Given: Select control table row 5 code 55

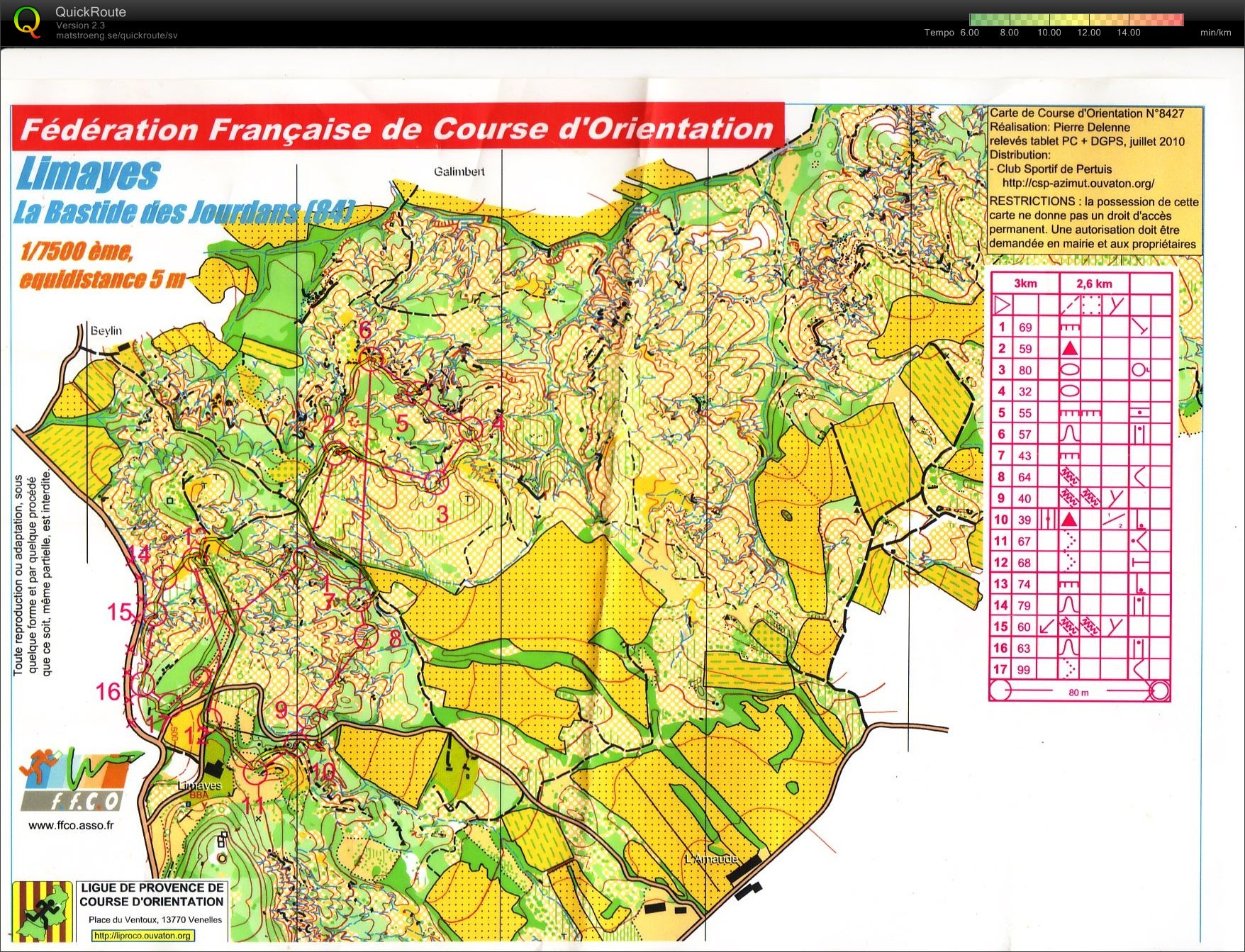Looking at the screenshot, I should coord(1025,413).
